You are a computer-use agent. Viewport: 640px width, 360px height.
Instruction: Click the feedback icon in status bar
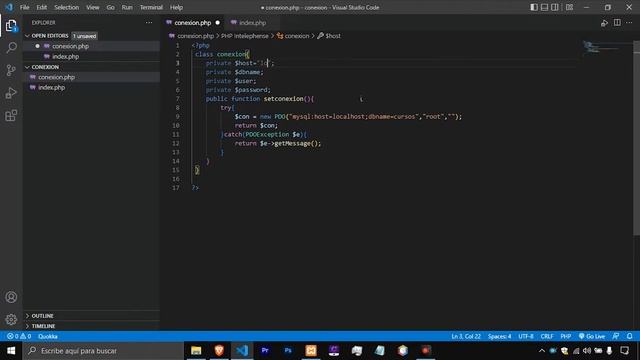[x=616, y=336]
